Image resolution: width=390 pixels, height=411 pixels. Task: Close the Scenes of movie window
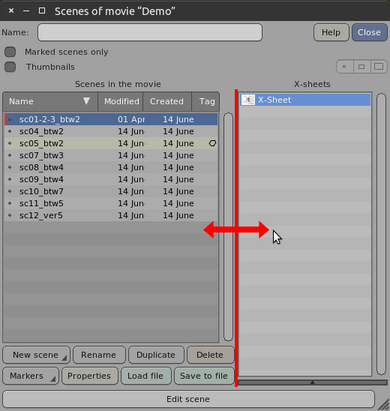point(11,11)
